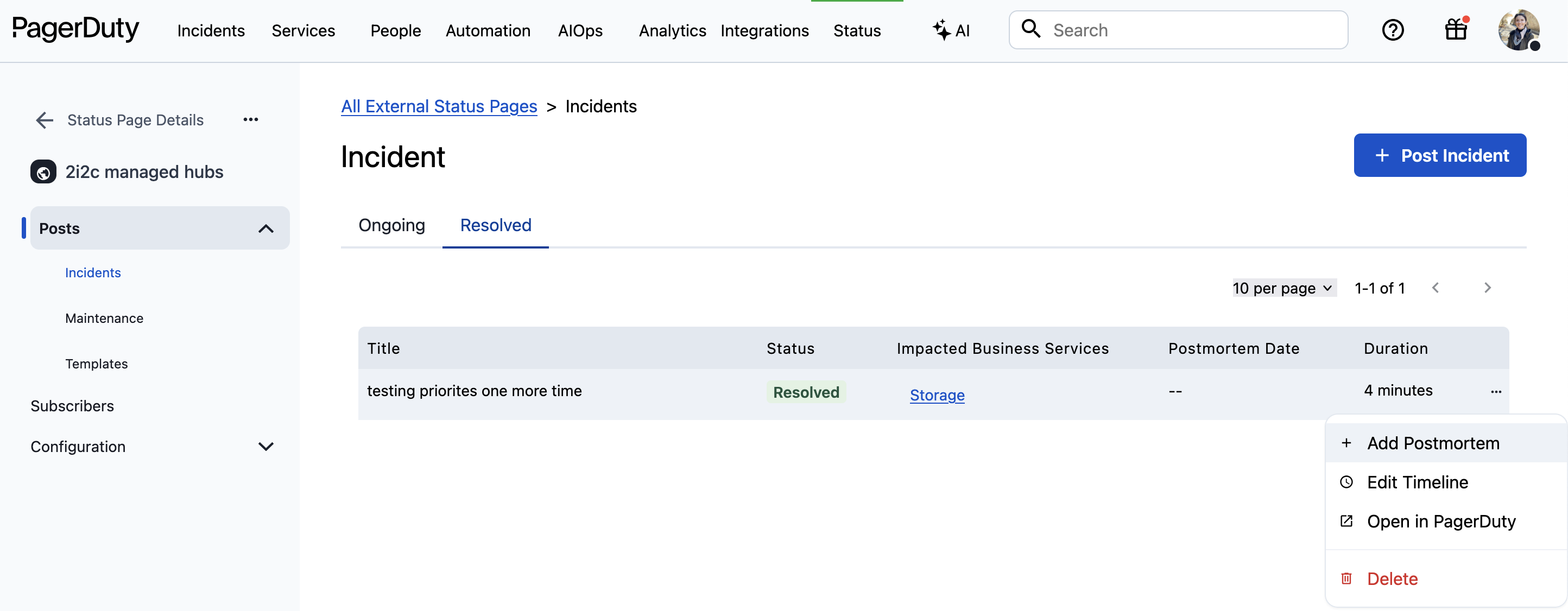The width and height of the screenshot is (1568, 611).
Task: Select Maintenance in the sidebar
Action: click(104, 319)
